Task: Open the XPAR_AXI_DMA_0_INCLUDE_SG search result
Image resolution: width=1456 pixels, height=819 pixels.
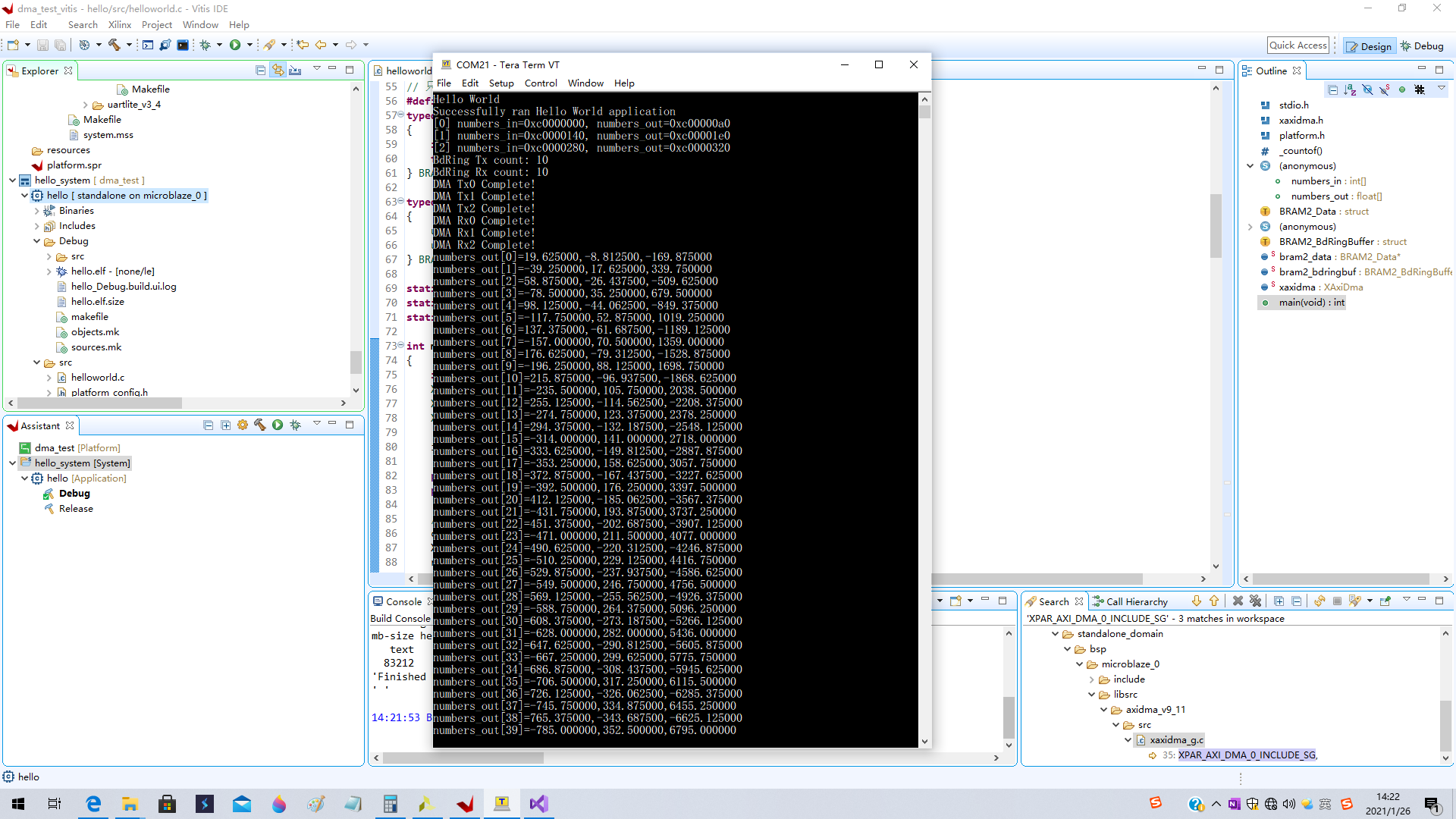Action: tap(1247, 755)
